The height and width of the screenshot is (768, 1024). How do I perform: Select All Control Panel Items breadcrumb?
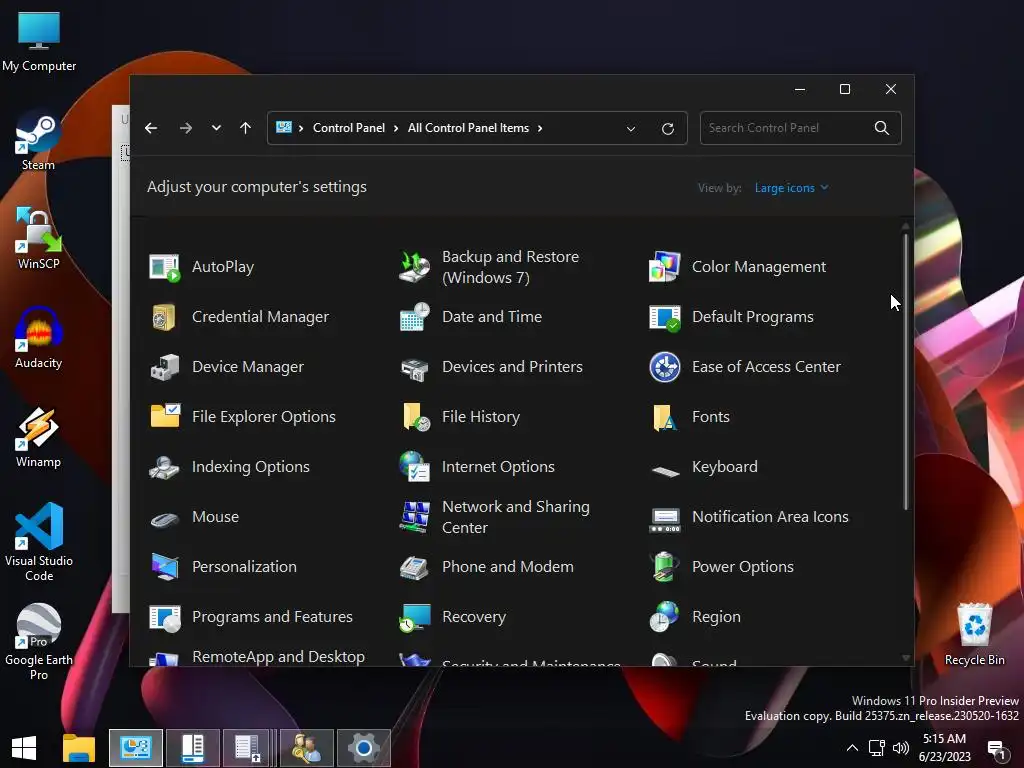(x=468, y=128)
